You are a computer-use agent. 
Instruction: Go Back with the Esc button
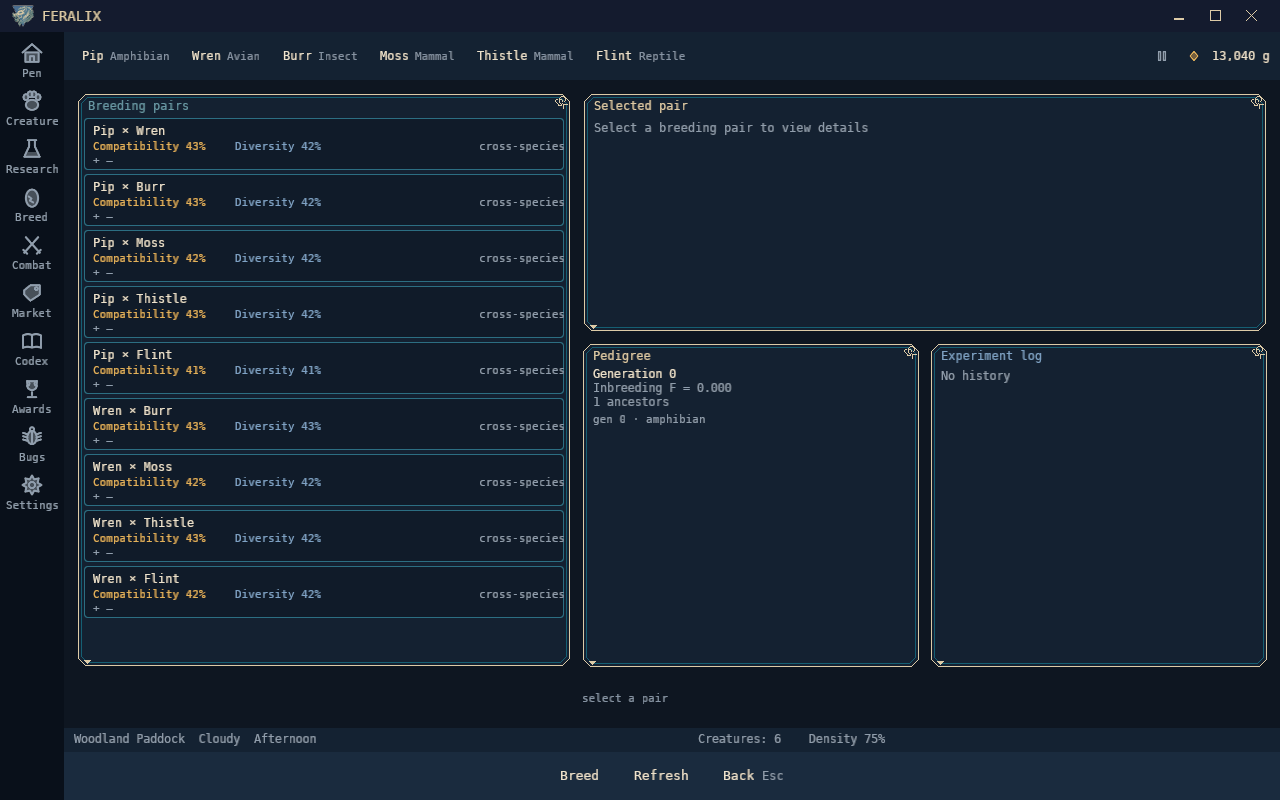[753, 775]
